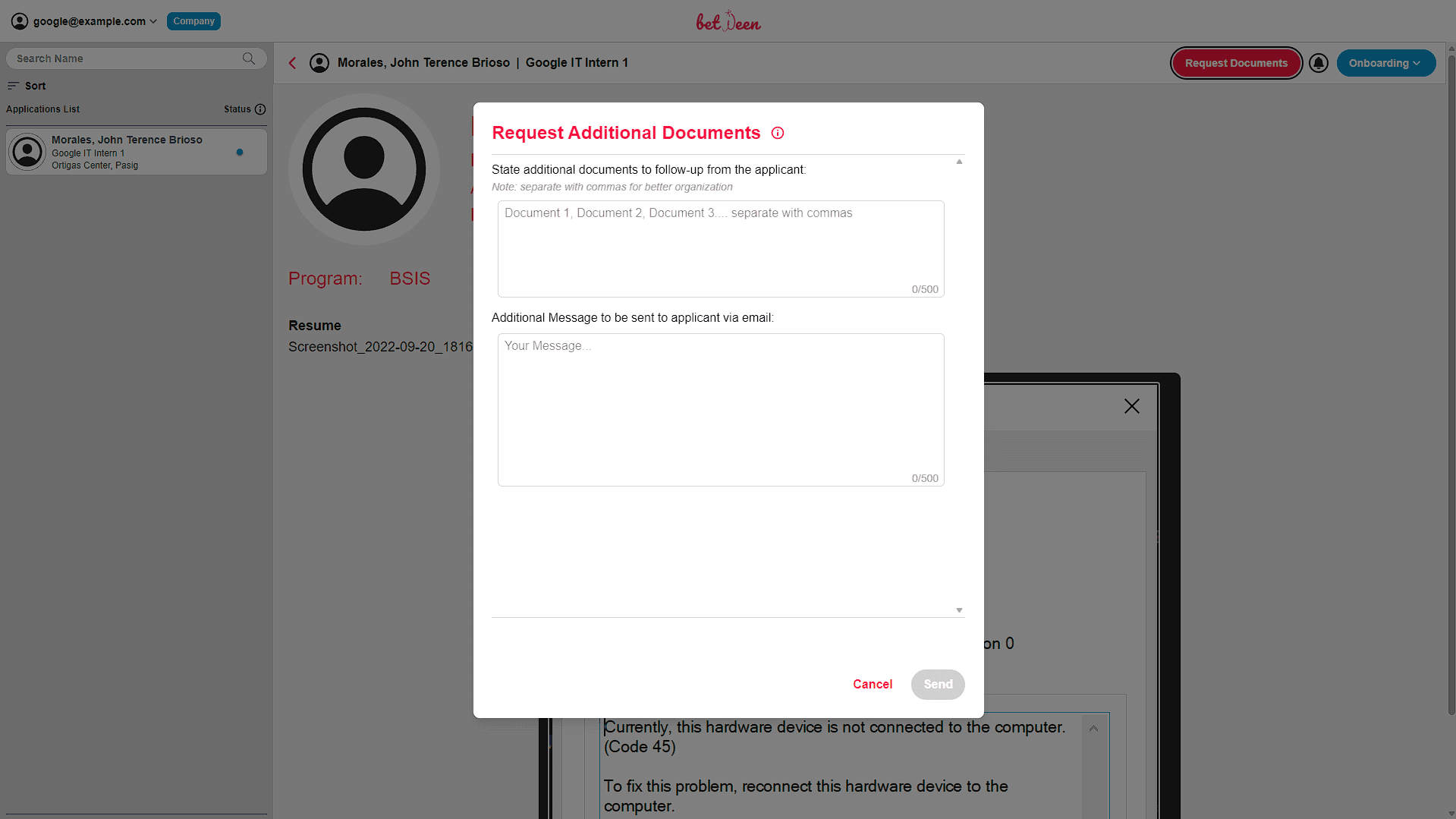Click the Request Documents button
This screenshot has width=1456, height=819.
click(x=1236, y=63)
